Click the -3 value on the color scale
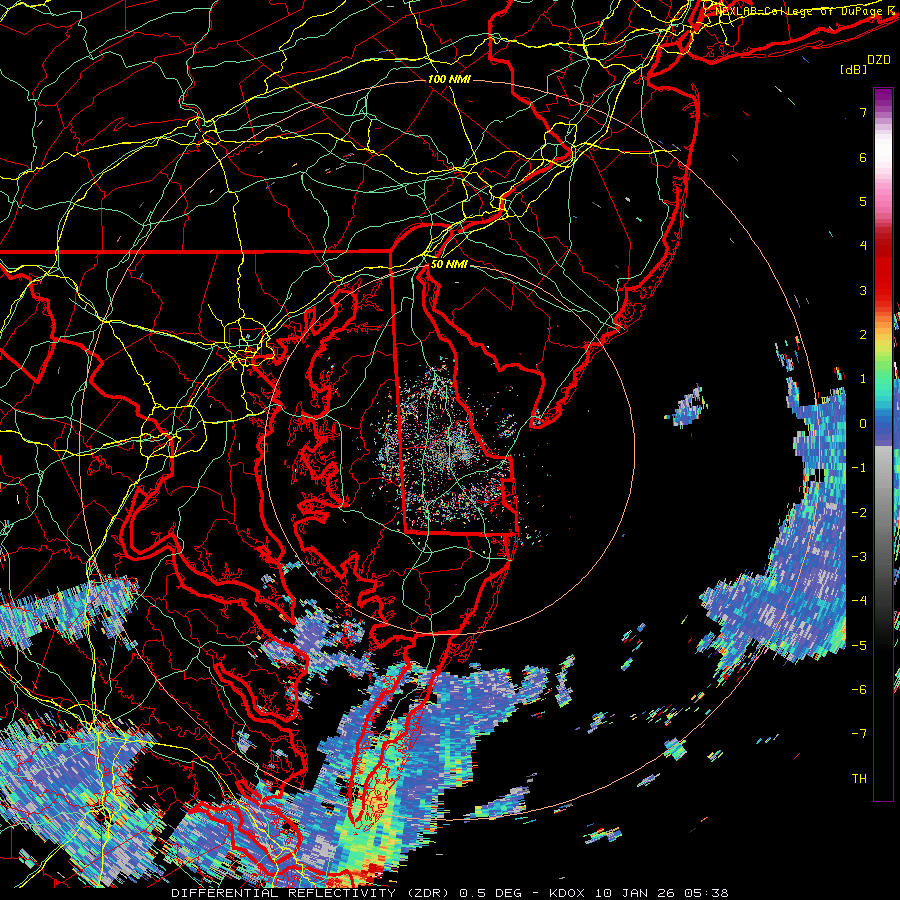Viewport: 900px width, 900px height. [859, 556]
